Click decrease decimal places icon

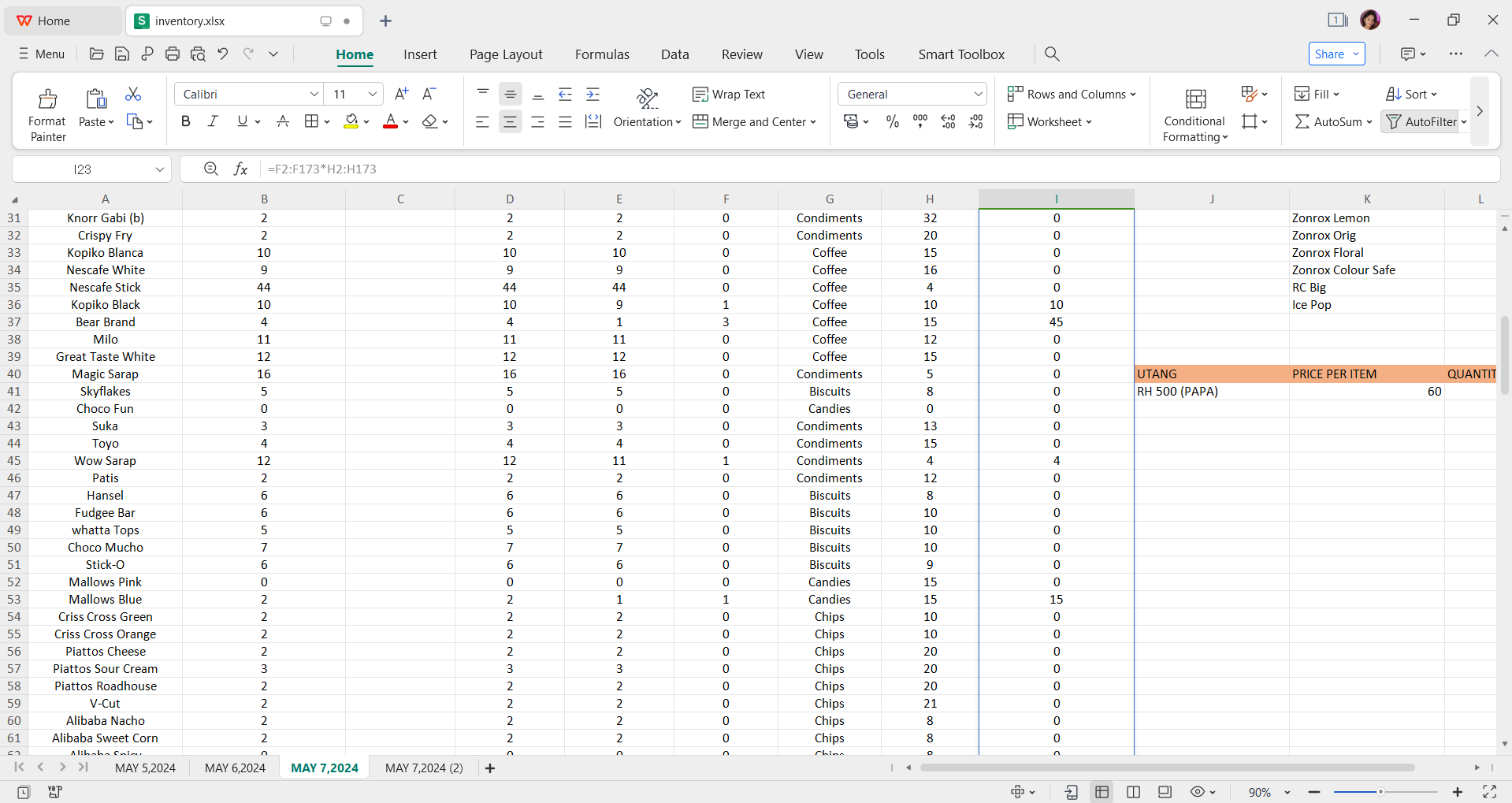975,121
